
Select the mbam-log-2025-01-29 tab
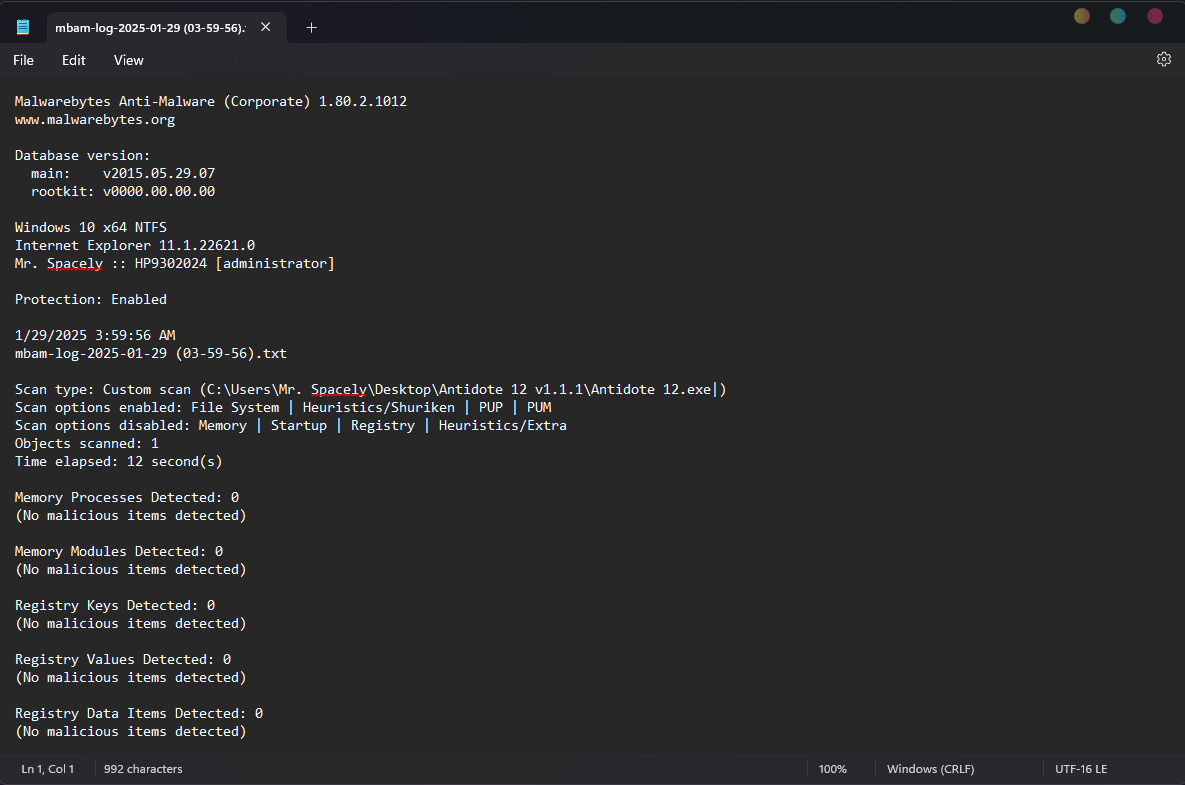pyautogui.click(x=148, y=27)
